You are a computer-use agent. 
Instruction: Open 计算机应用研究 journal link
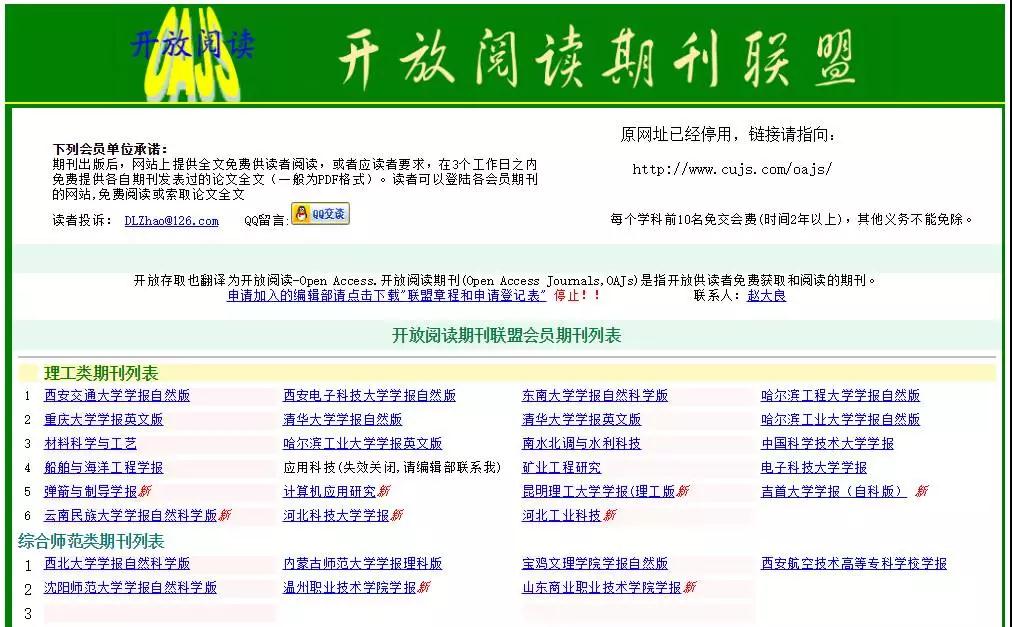[329, 491]
